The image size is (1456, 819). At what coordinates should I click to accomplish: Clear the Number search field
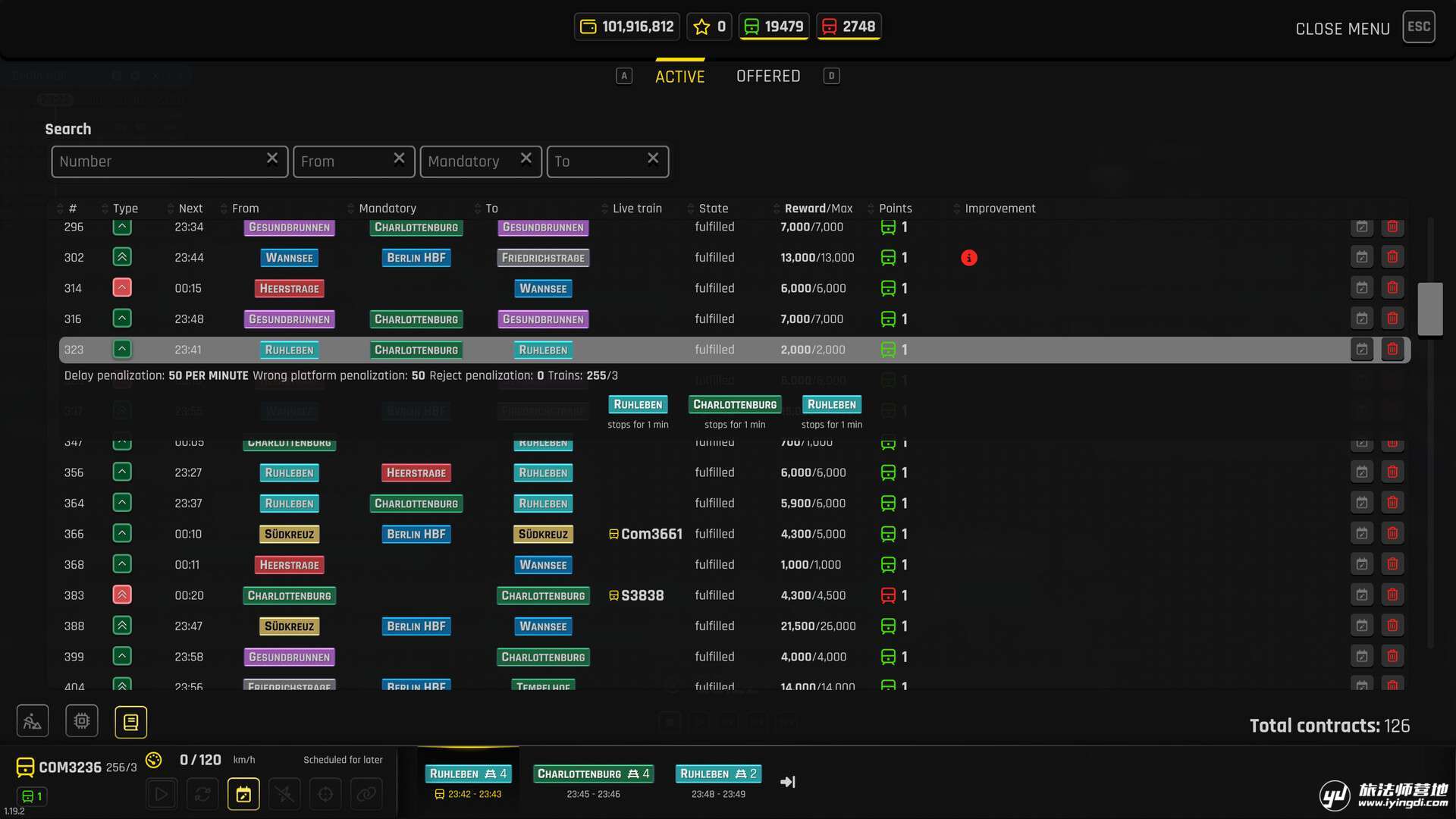pos(272,158)
